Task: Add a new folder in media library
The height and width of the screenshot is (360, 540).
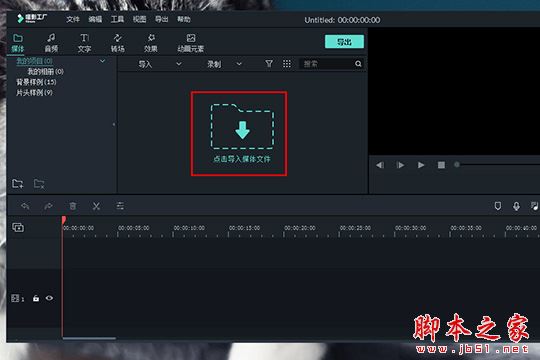Action: click(x=18, y=184)
